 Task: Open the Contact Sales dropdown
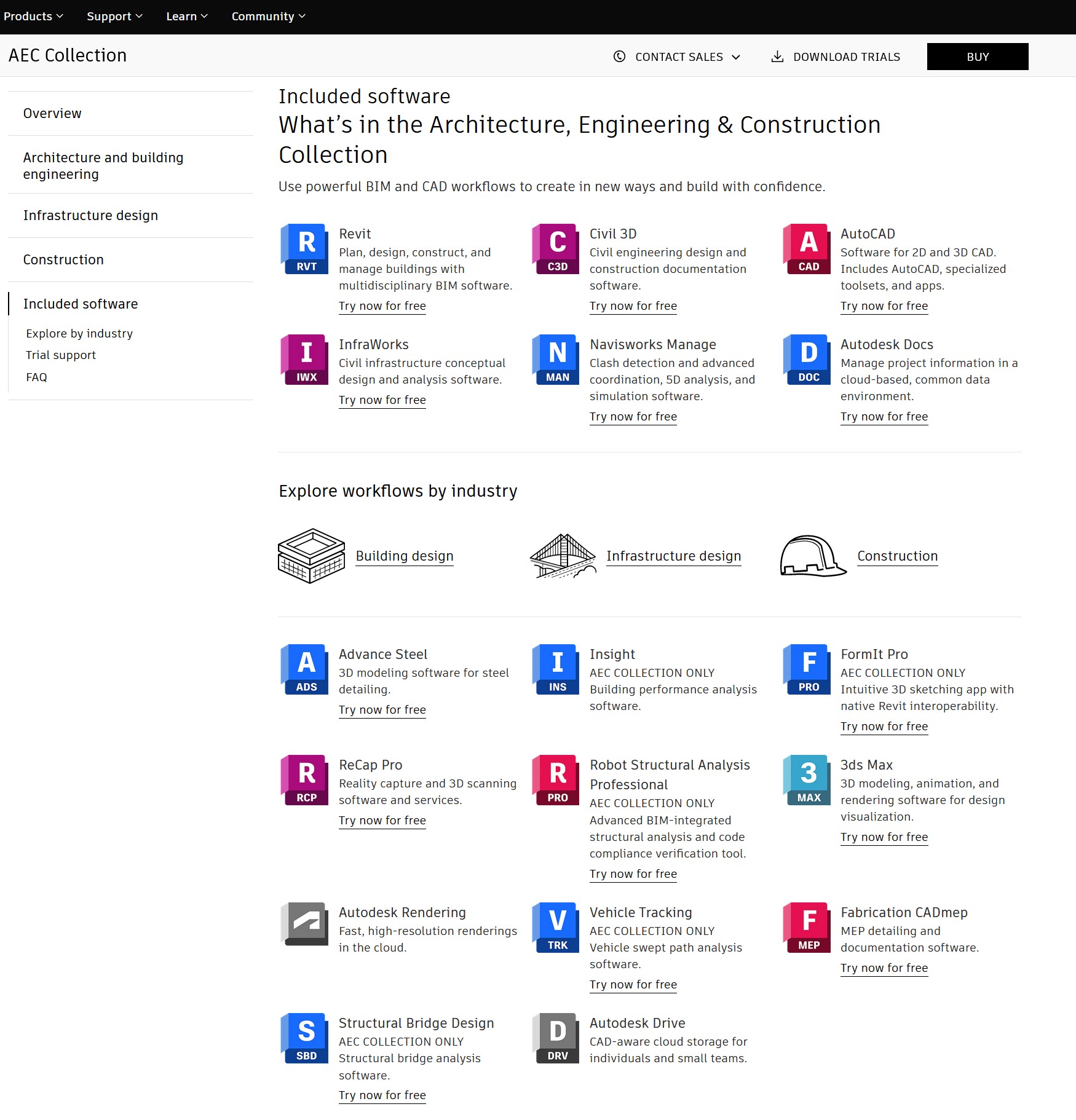point(676,56)
